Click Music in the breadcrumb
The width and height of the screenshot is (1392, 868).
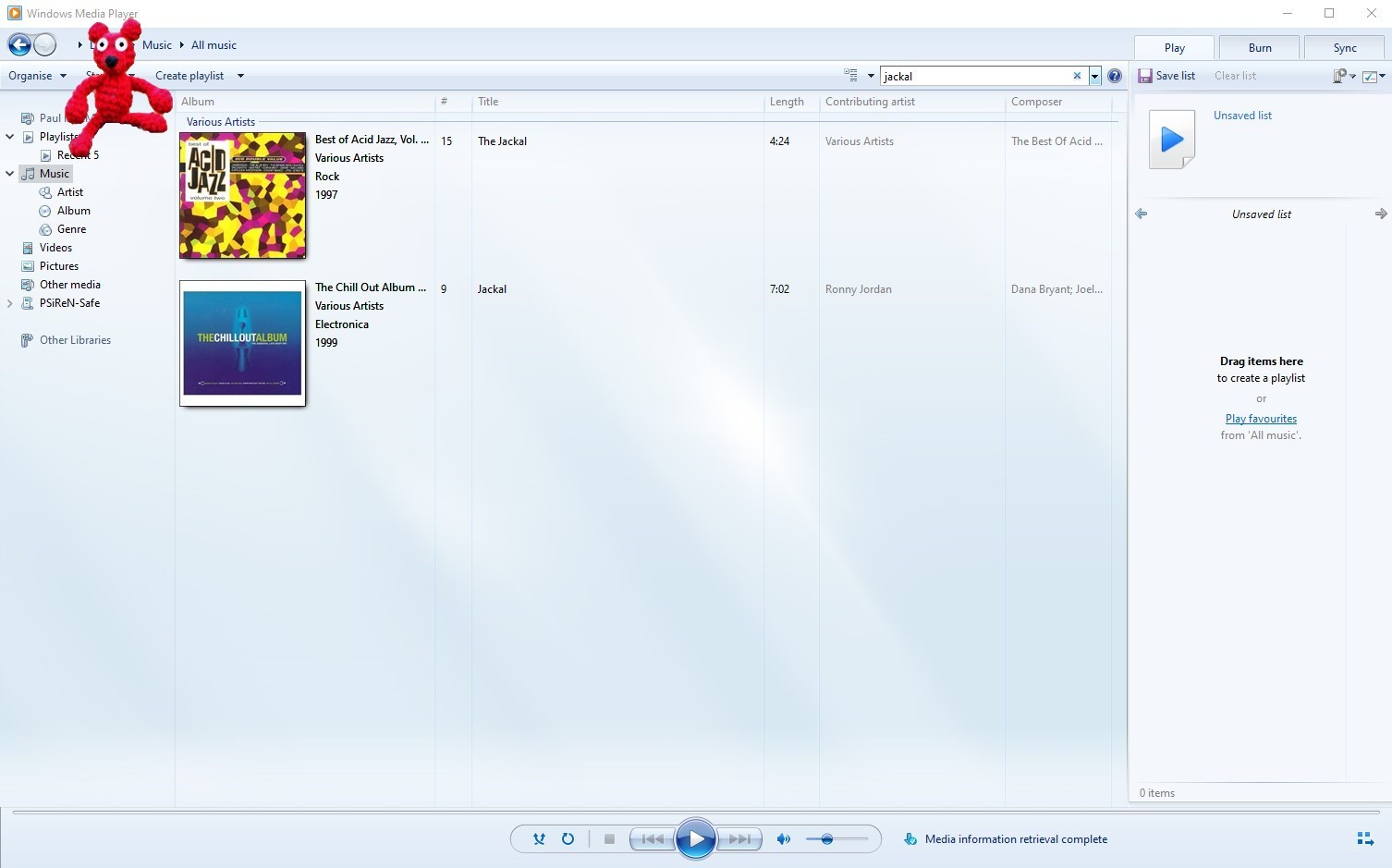(x=157, y=44)
